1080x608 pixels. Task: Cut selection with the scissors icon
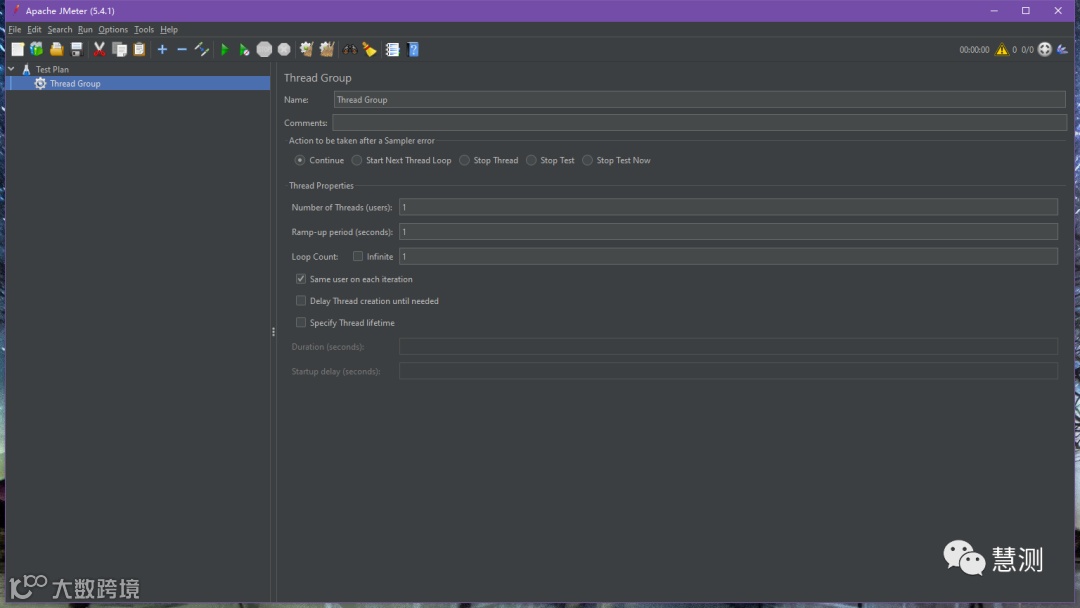coord(99,49)
